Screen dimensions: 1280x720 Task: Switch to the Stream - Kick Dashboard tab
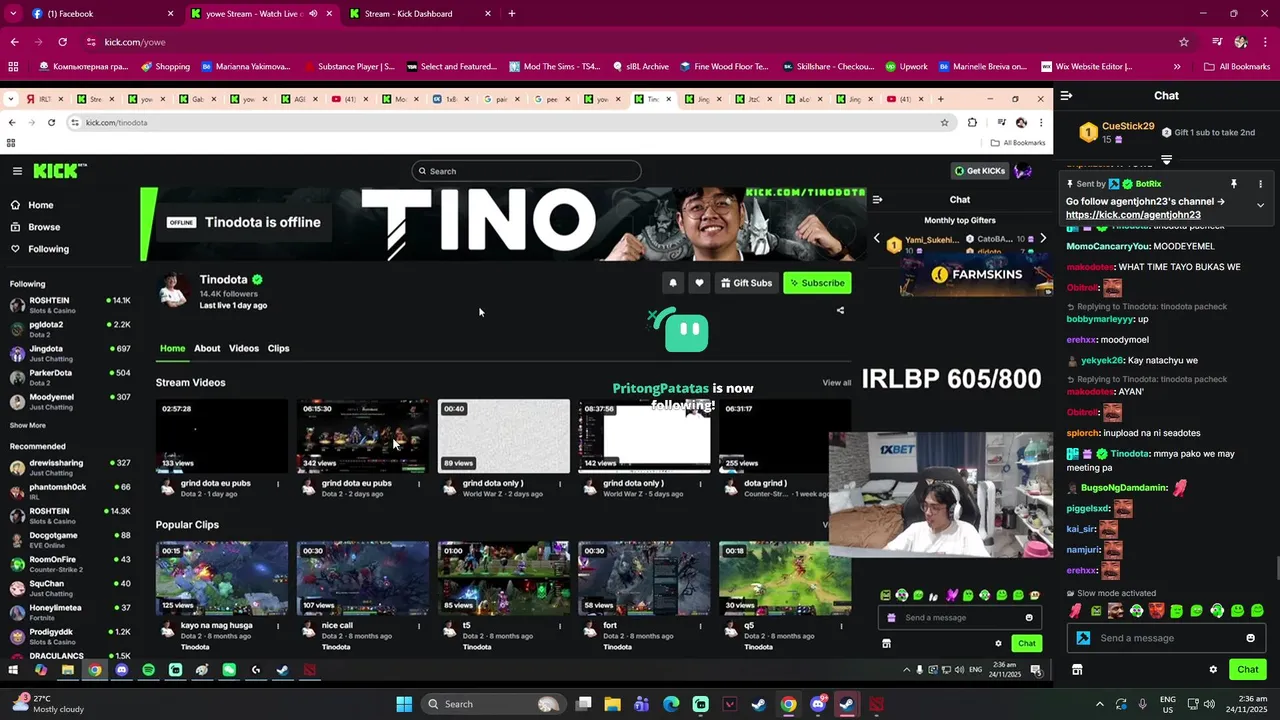[x=418, y=14]
